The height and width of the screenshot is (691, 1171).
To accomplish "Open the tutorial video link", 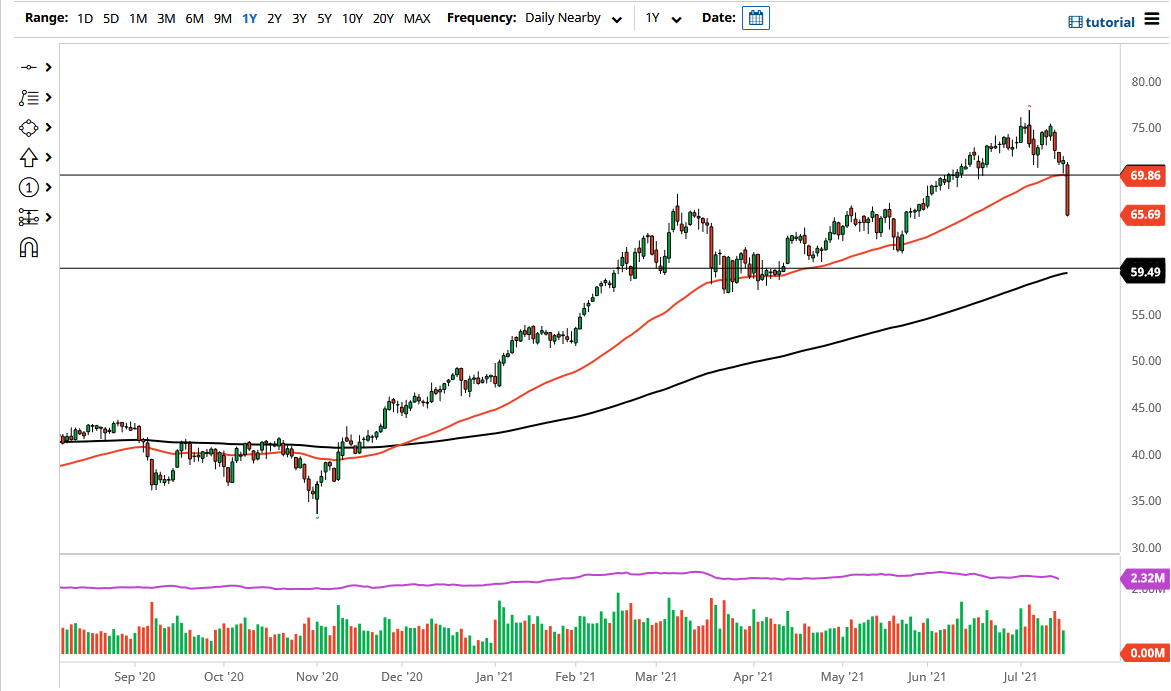I will 1101,21.
